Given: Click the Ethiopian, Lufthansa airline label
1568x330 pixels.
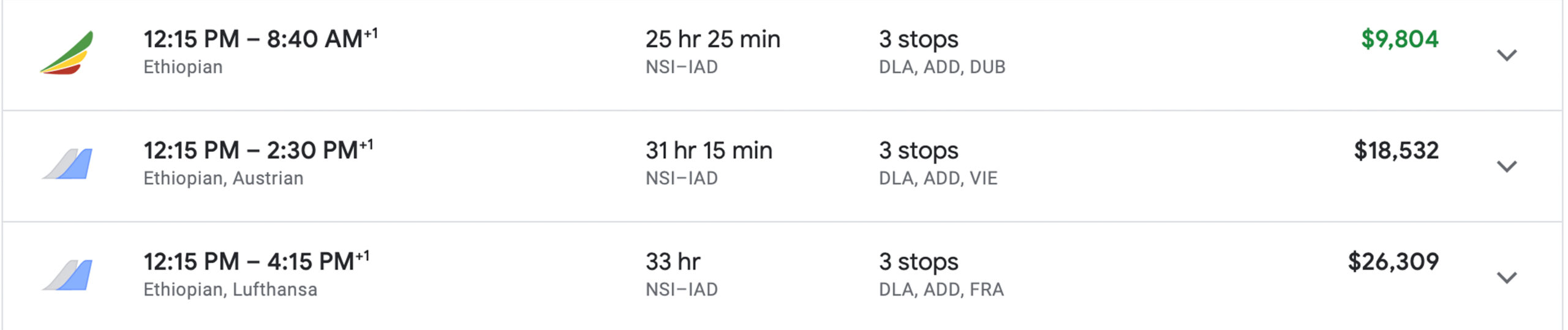Looking at the screenshot, I should [230, 290].
